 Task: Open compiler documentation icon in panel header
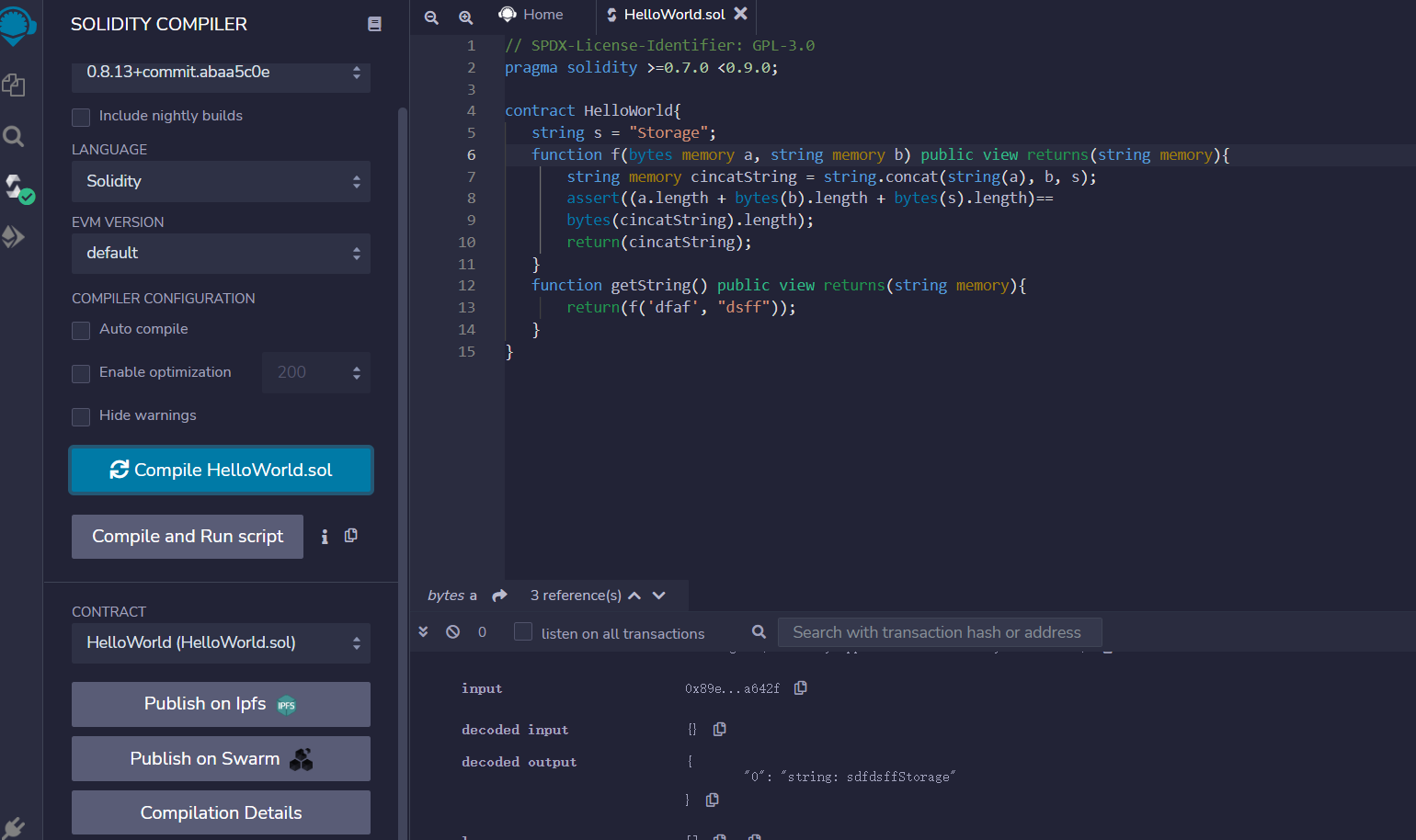click(x=374, y=24)
